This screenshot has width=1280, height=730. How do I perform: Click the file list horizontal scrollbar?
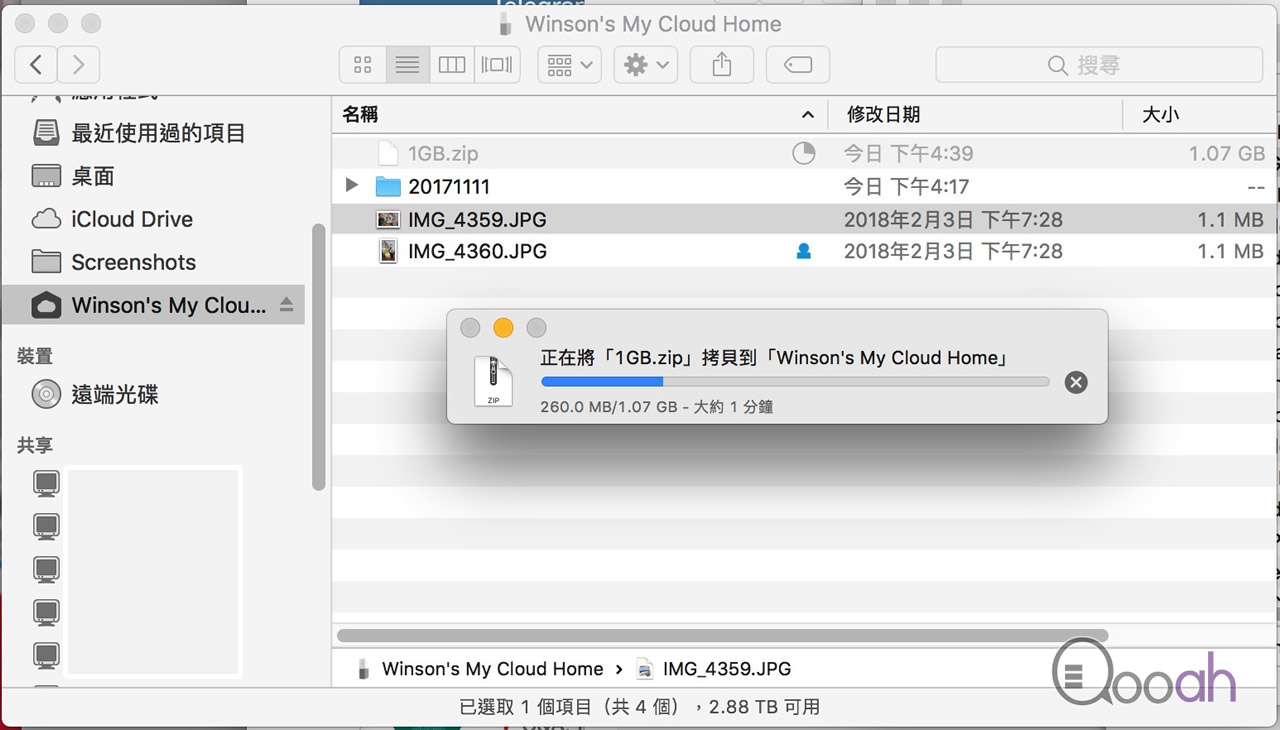click(x=722, y=635)
